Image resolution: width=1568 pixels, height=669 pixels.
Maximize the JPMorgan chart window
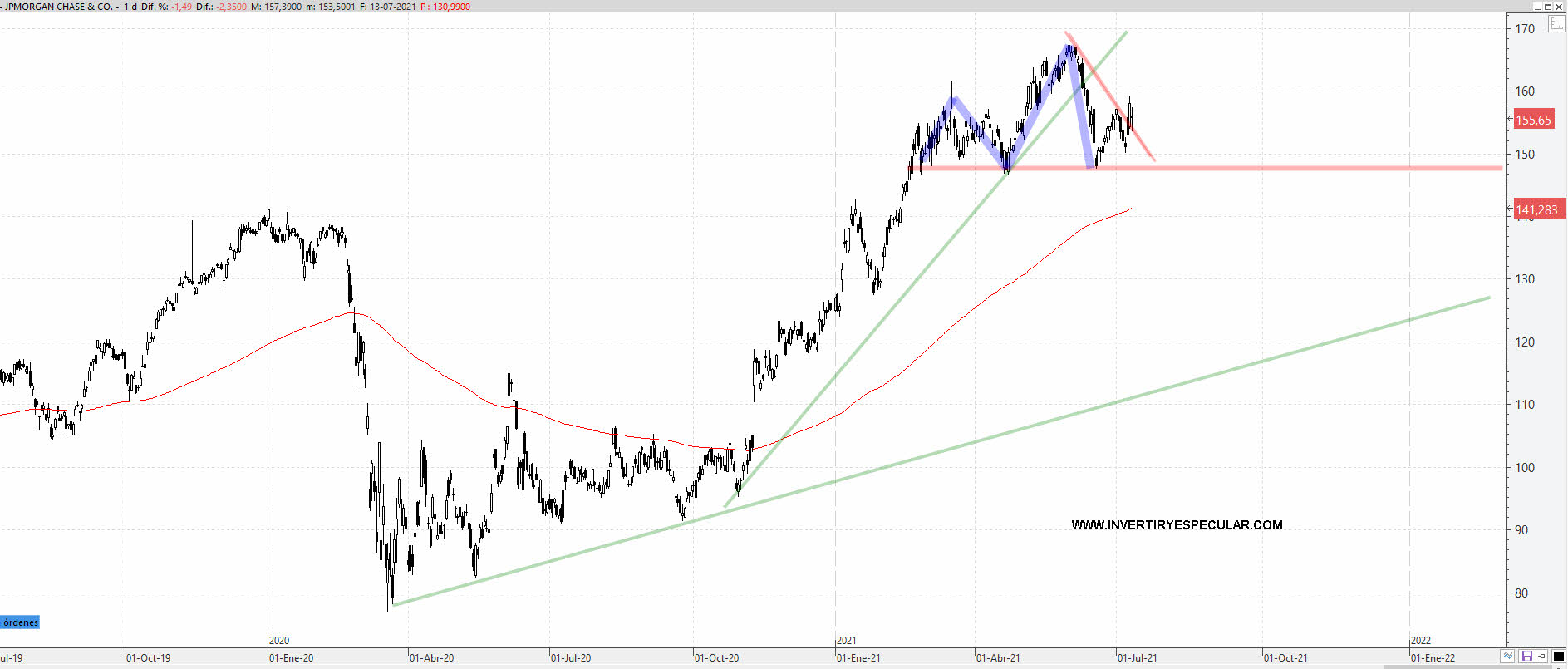(x=1548, y=7)
